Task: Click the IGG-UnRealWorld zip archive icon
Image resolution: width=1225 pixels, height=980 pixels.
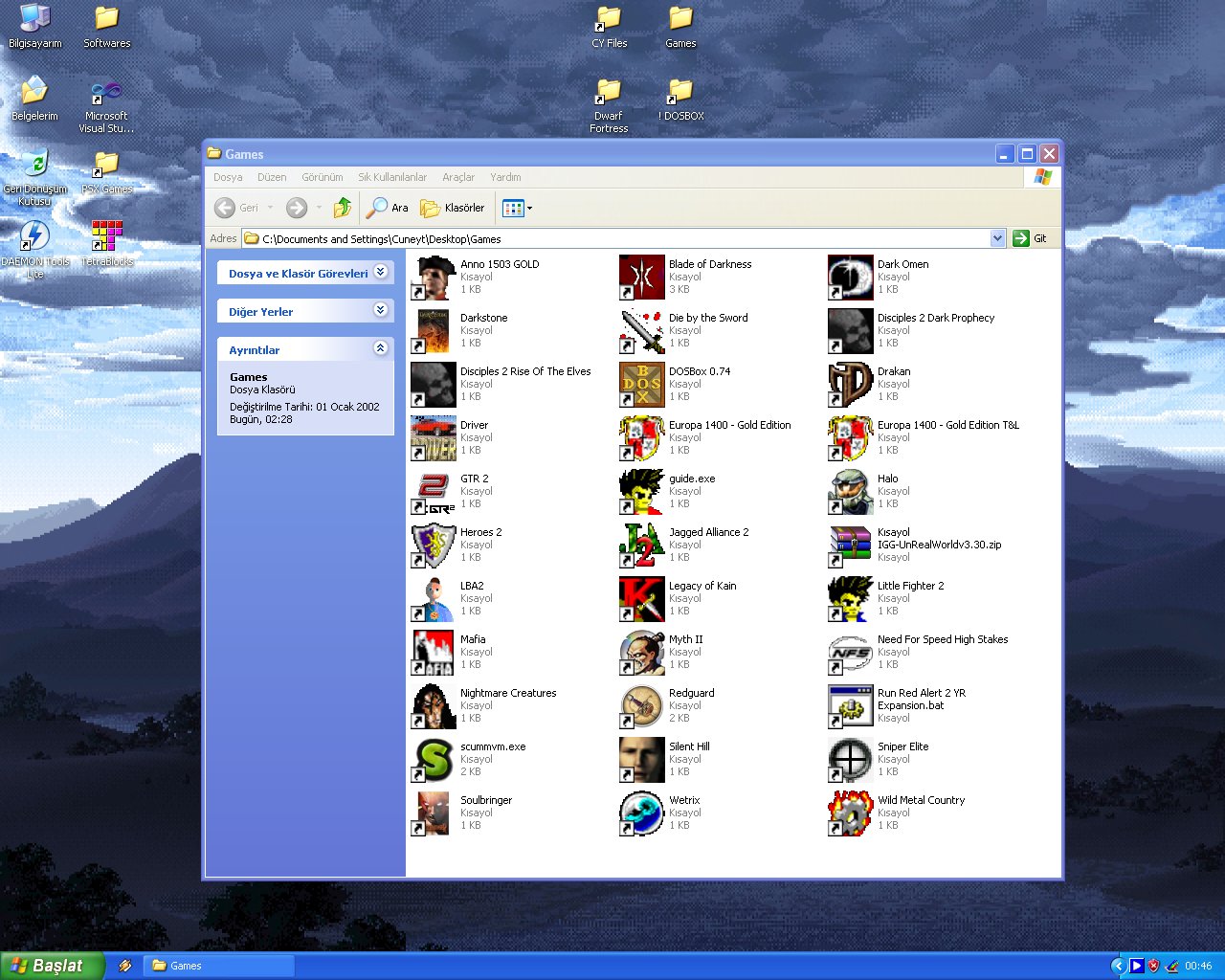Action: (x=850, y=546)
